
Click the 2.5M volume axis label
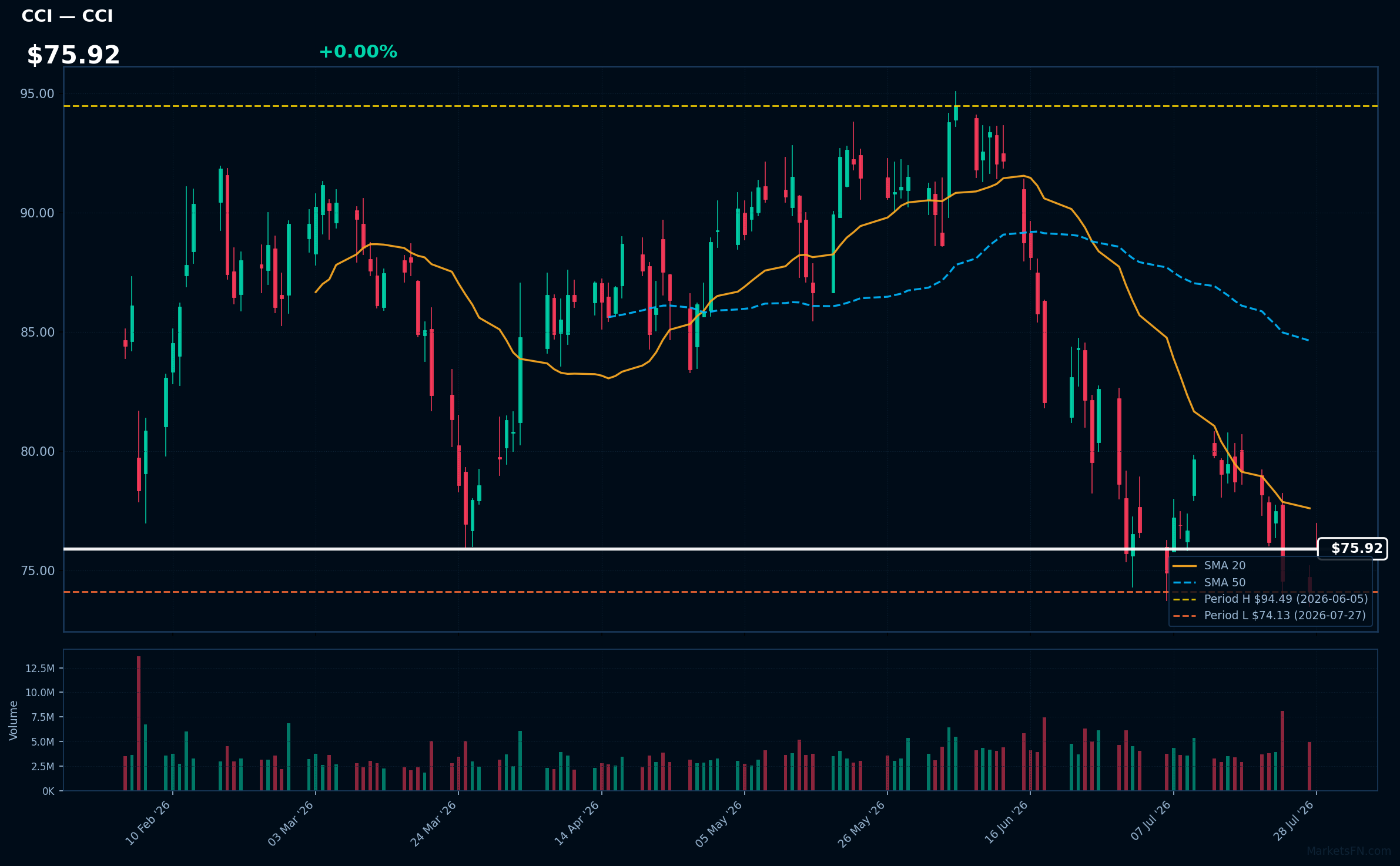(x=43, y=767)
